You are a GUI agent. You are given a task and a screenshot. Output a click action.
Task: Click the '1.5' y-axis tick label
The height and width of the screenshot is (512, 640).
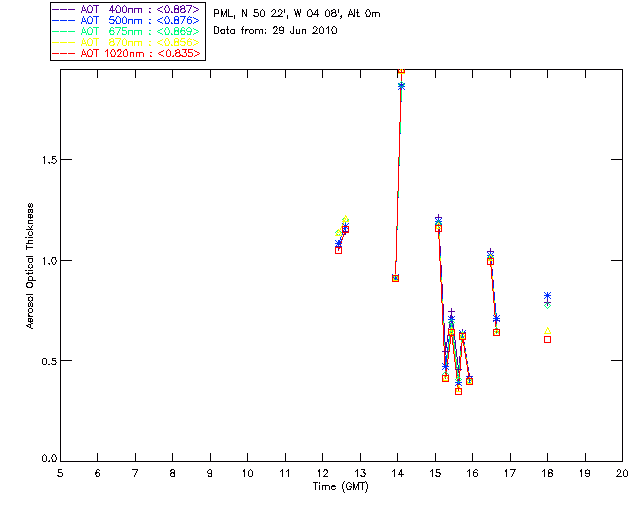(x=48, y=160)
